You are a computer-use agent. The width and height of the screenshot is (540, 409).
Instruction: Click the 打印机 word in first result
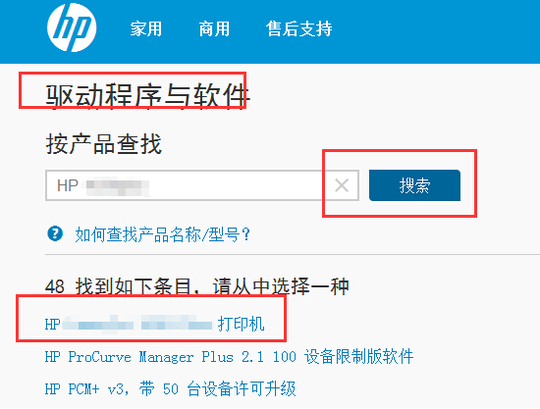pos(241,324)
